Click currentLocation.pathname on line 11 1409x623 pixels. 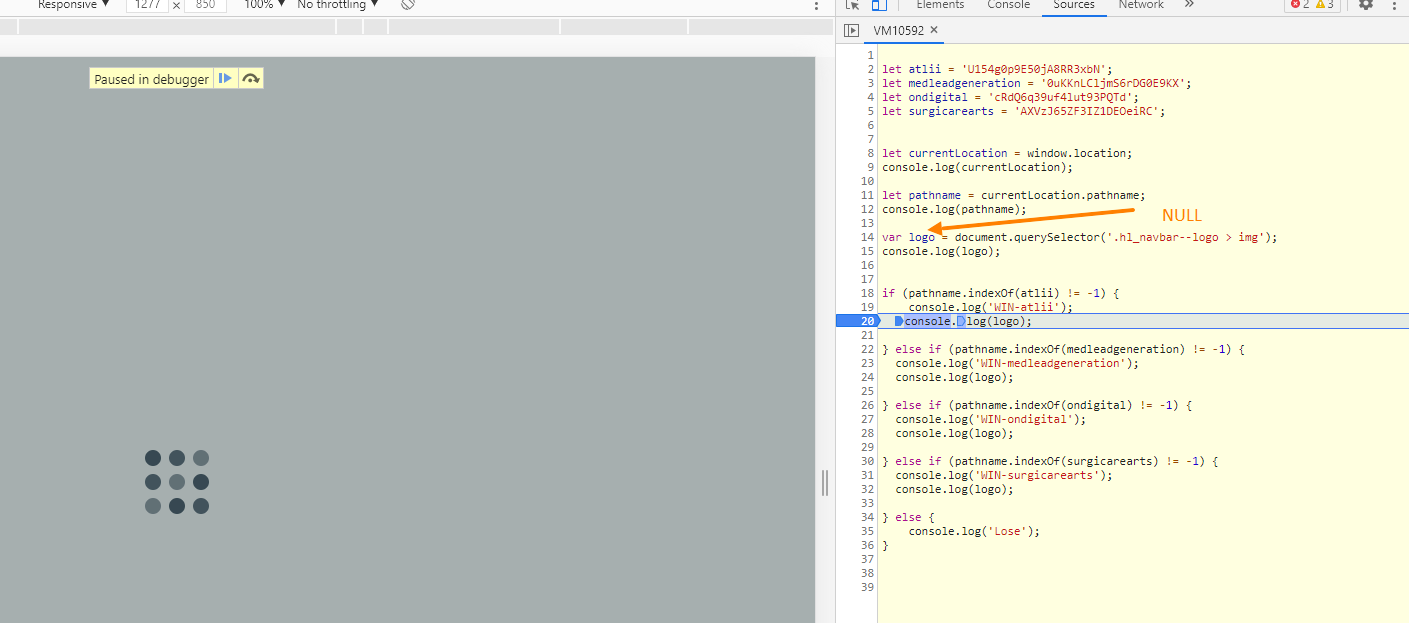[1060, 195]
